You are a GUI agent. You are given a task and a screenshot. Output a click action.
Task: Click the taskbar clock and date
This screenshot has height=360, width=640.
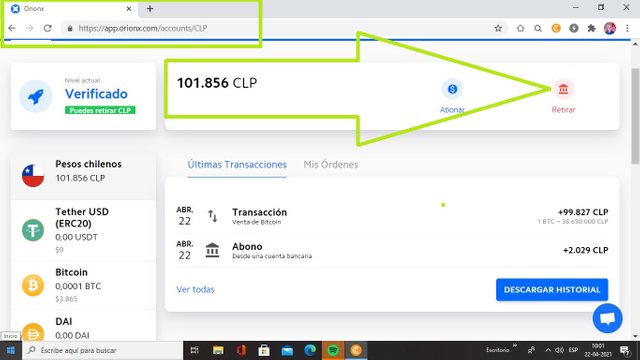pyautogui.click(x=598, y=350)
